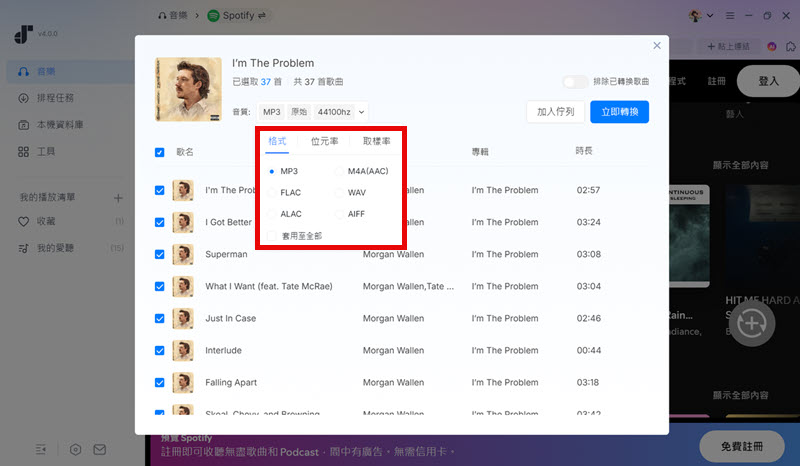Open the Favorites heart playlist
The image size is (800, 466).
click(23, 222)
